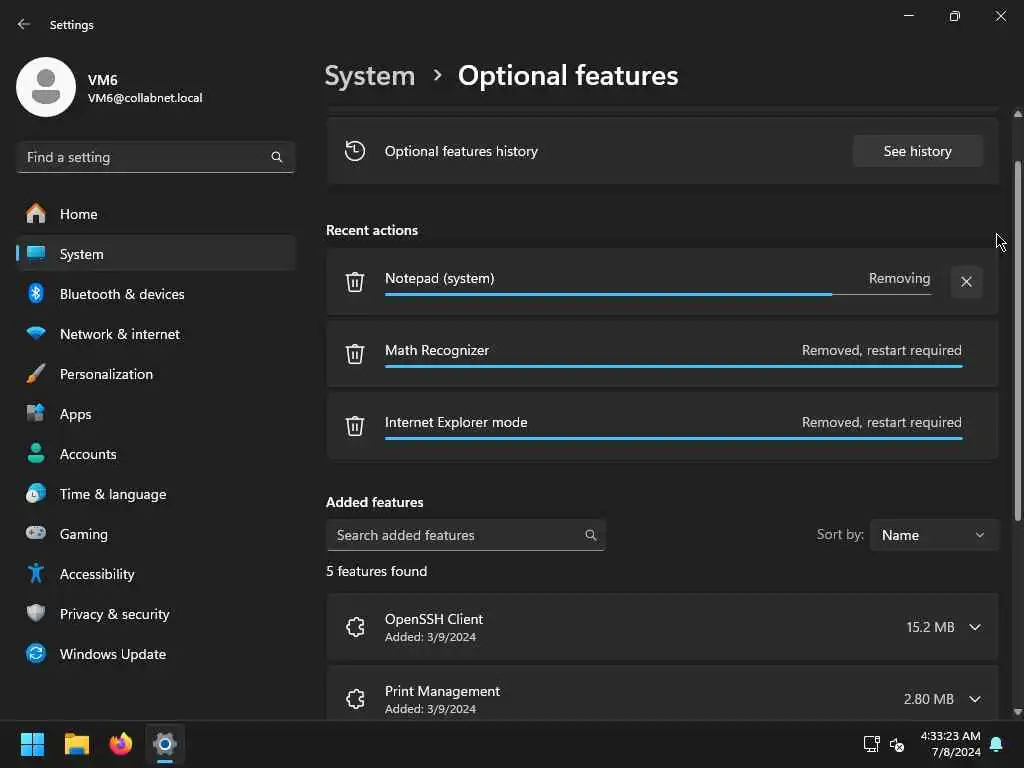Select Privacy & security in sidebar
The height and width of the screenshot is (768, 1024).
click(114, 614)
